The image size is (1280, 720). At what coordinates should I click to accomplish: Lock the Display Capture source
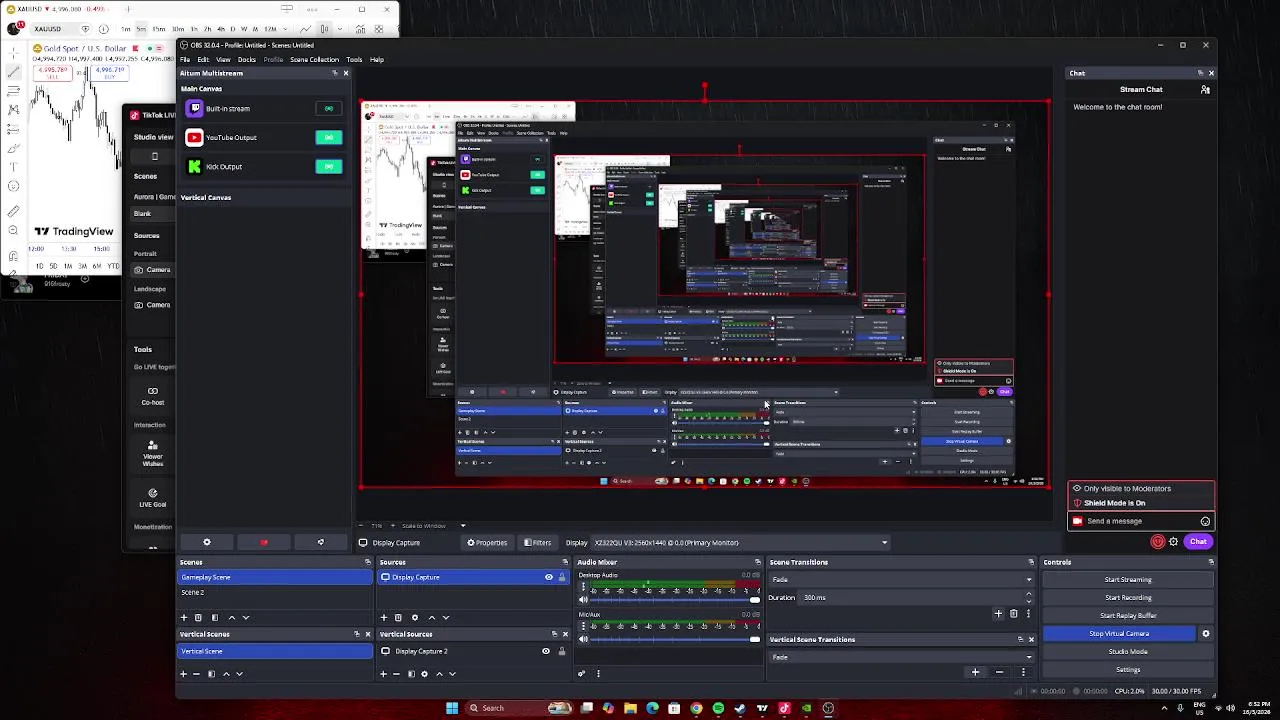click(x=562, y=577)
